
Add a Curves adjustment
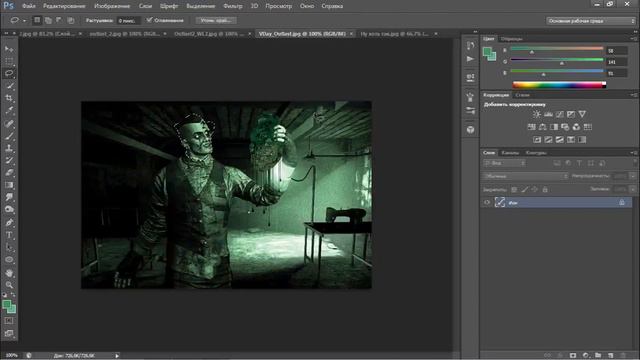(560, 114)
